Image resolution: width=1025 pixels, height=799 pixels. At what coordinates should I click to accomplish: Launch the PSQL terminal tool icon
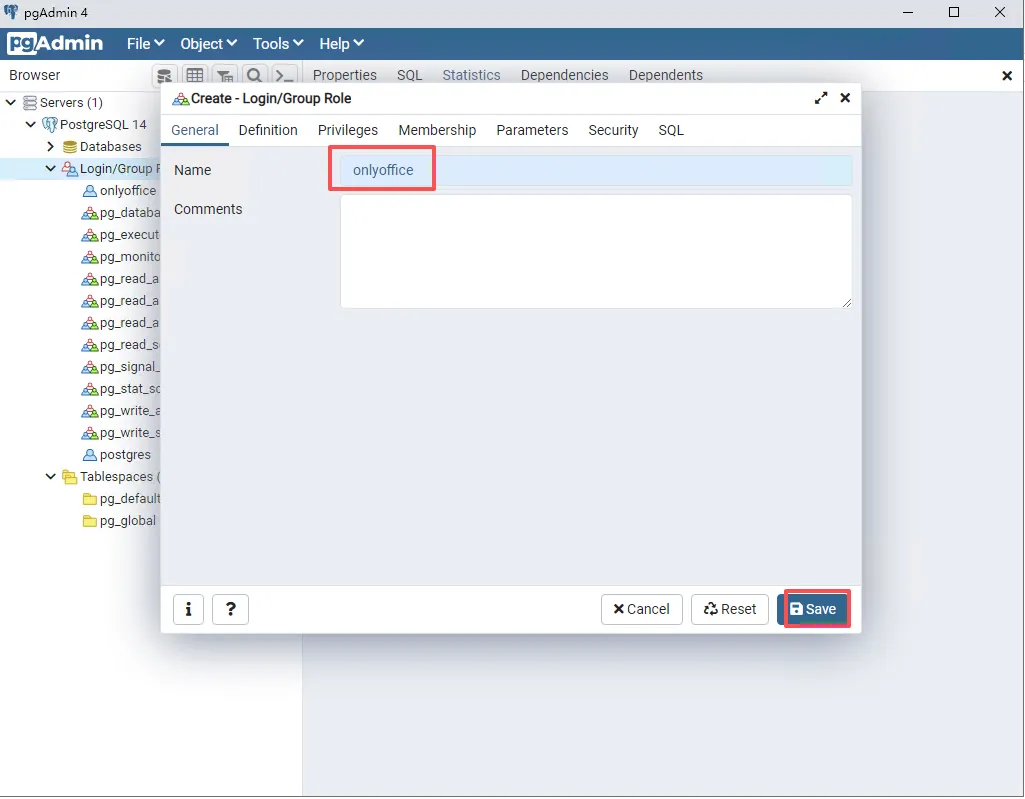click(x=285, y=76)
